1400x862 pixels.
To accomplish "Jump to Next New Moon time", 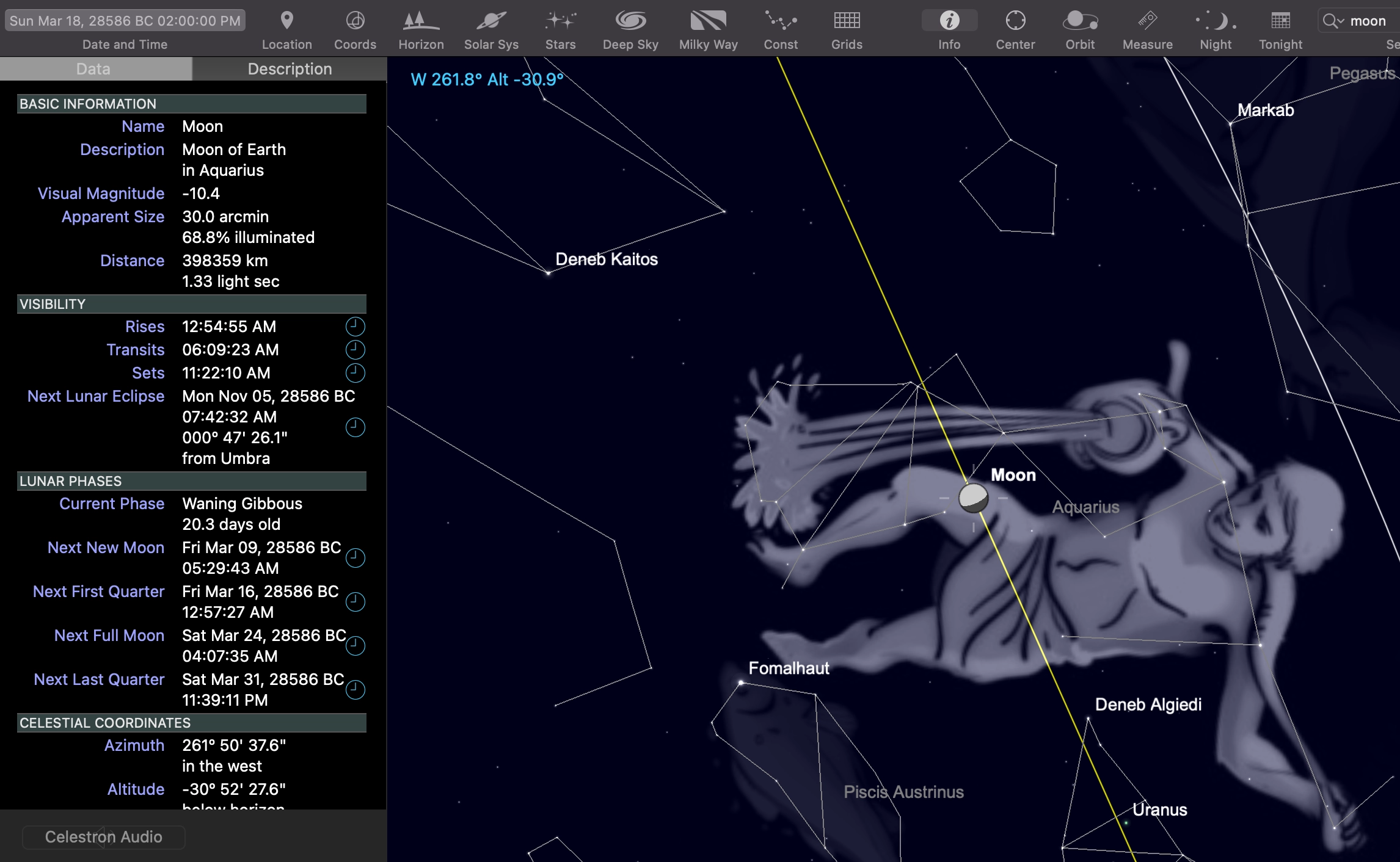I will [355, 558].
